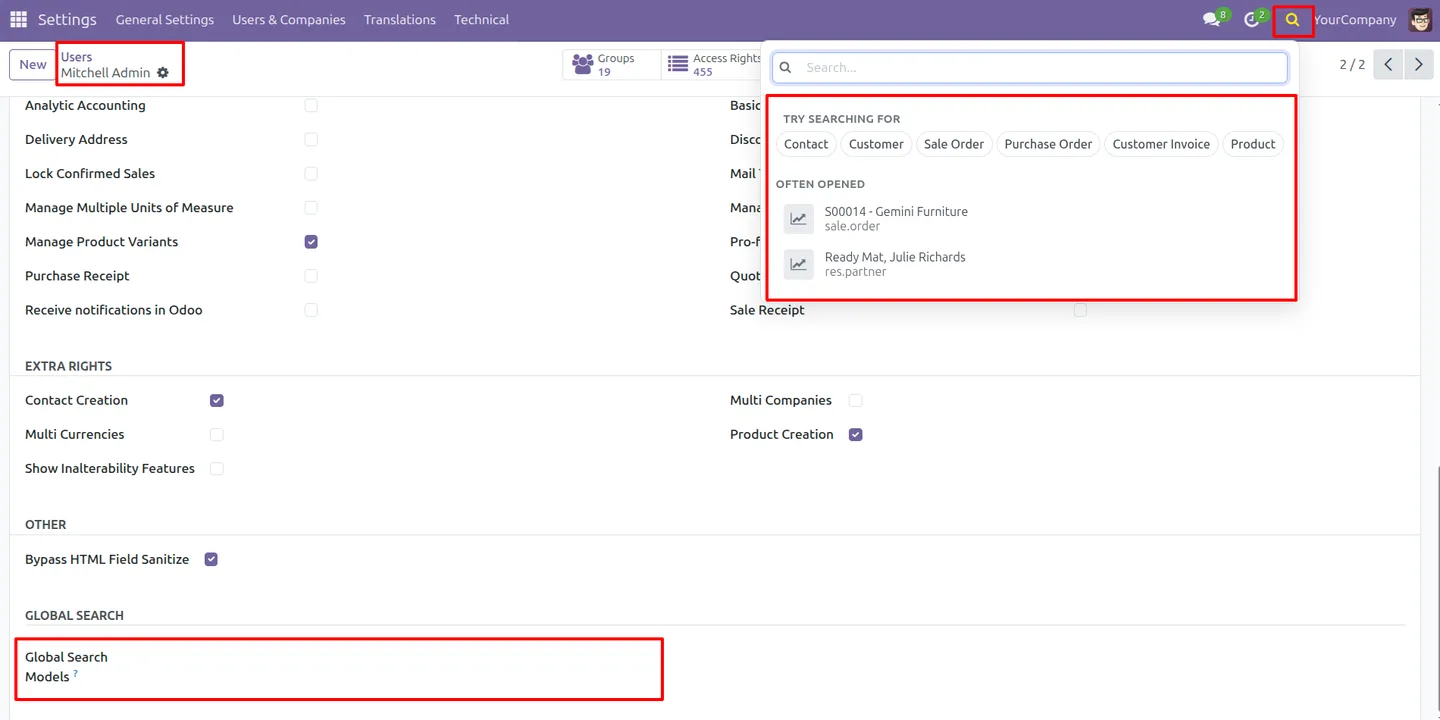Open Users & Companies menu
The height and width of the screenshot is (720, 1440).
[x=289, y=19]
